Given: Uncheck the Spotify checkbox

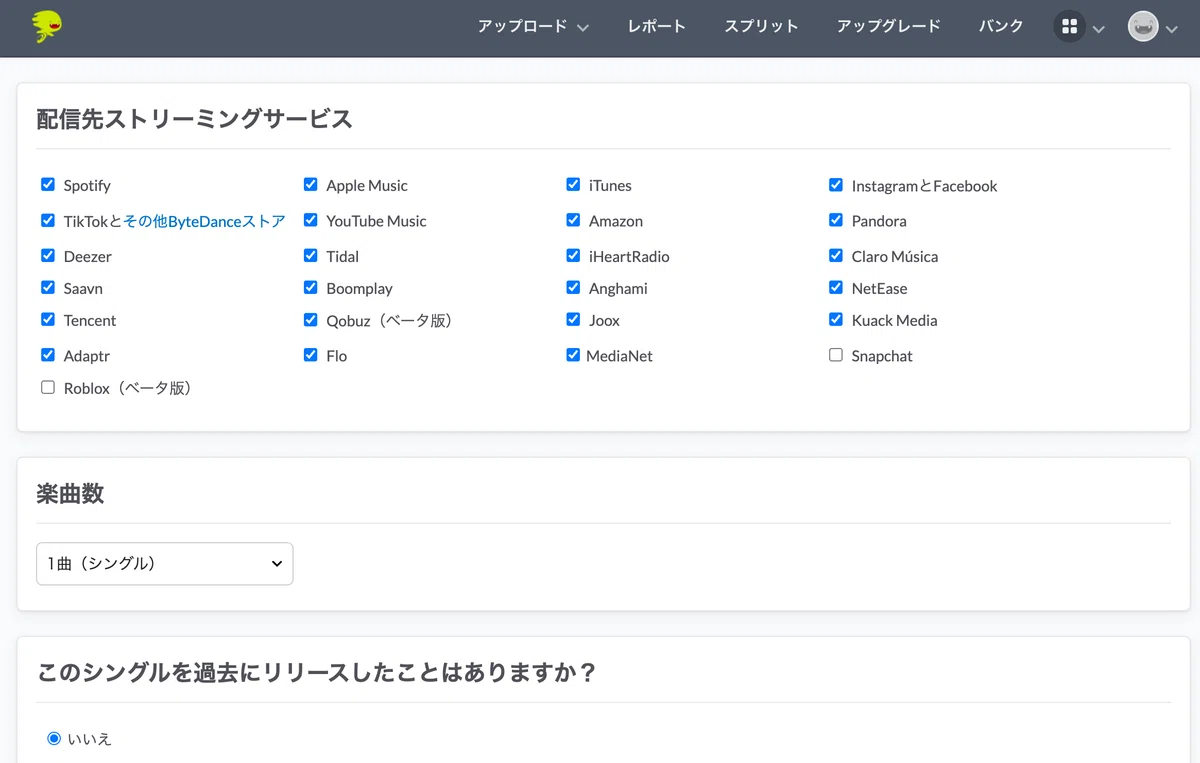Looking at the screenshot, I should click(48, 184).
